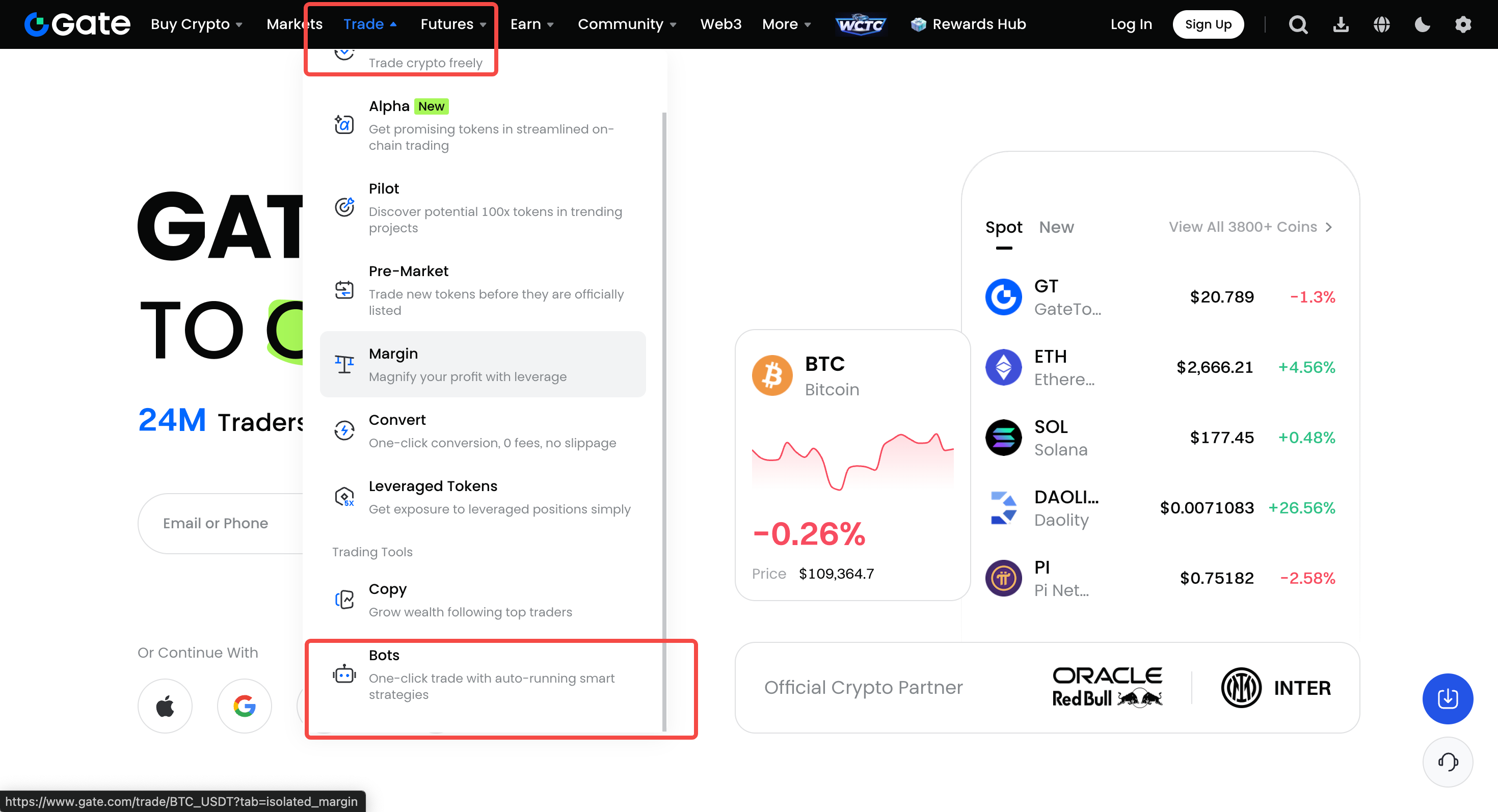1498x812 pixels.
Task: Toggle dark mode with the moon icon
Action: point(1423,24)
